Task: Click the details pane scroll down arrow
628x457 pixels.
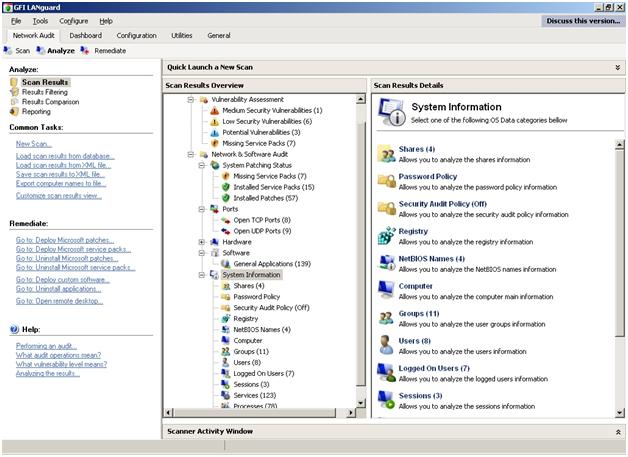Action: [x=620, y=413]
